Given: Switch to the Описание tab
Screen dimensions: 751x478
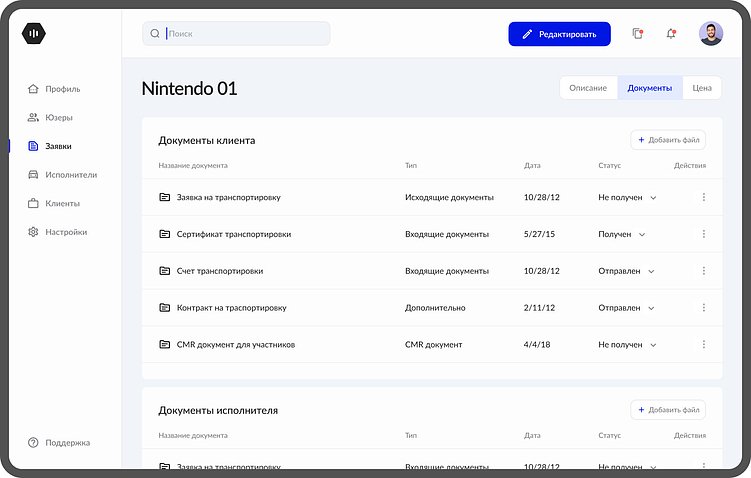Looking at the screenshot, I should pos(588,88).
